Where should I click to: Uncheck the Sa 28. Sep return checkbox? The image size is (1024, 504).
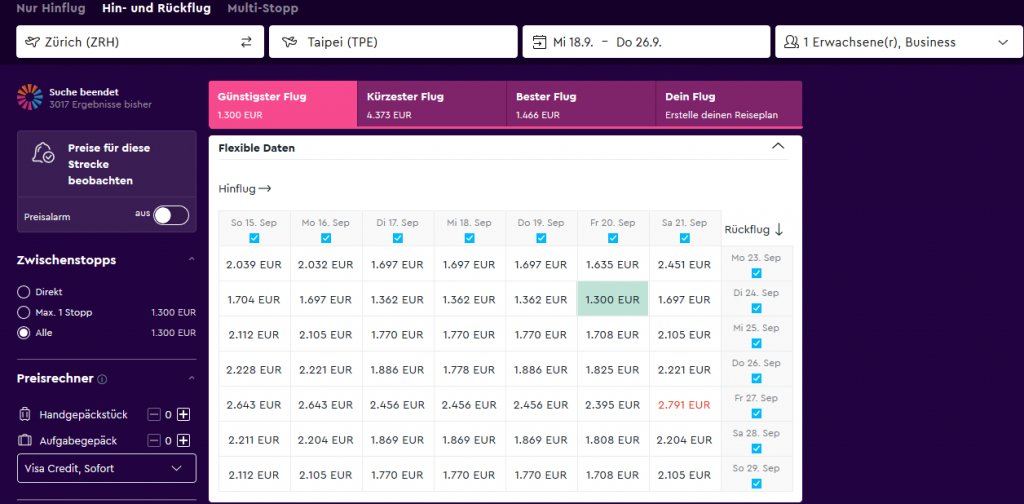(756, 449)
